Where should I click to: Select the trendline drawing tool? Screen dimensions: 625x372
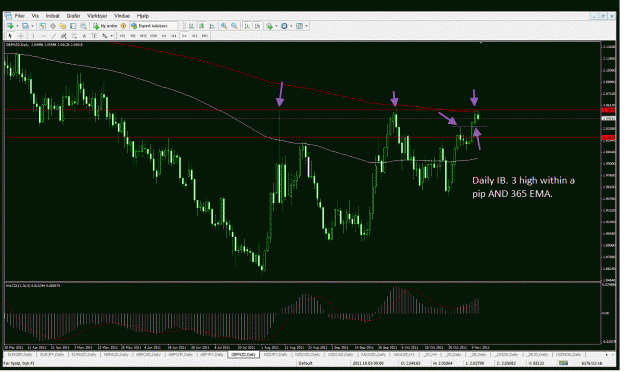[x=53, y=36]
